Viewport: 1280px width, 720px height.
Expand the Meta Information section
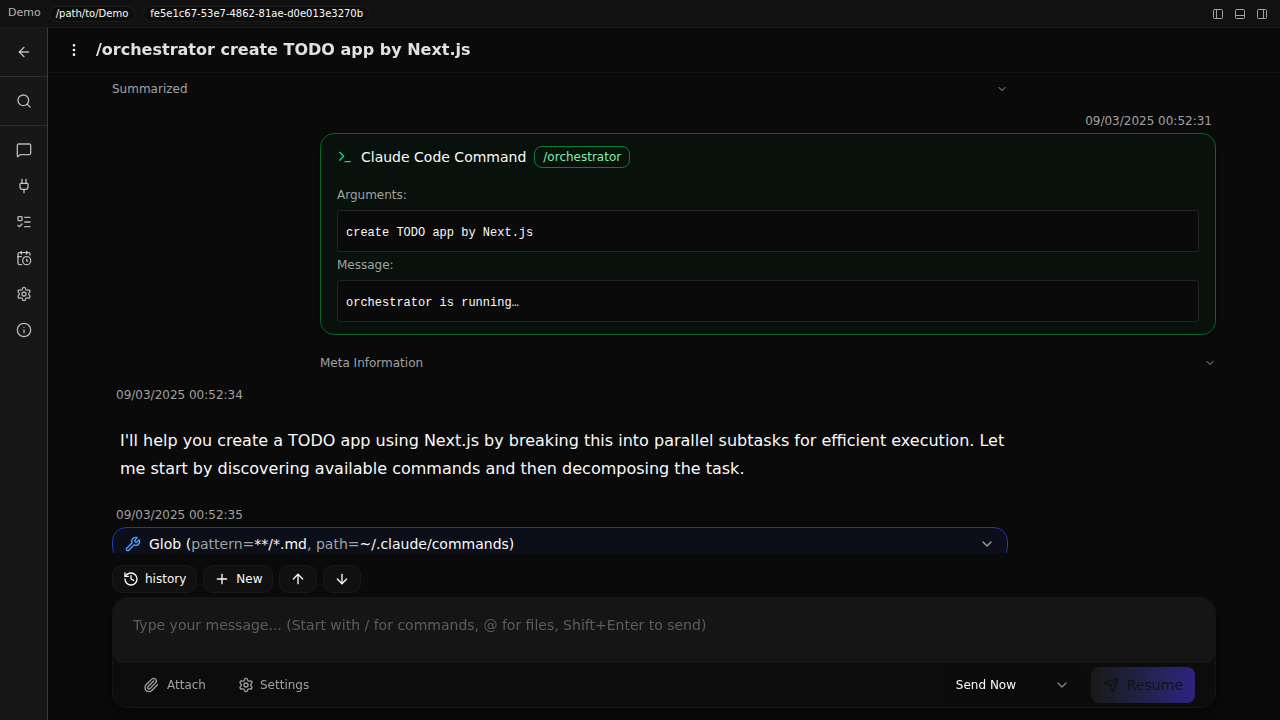point(1210,363)
